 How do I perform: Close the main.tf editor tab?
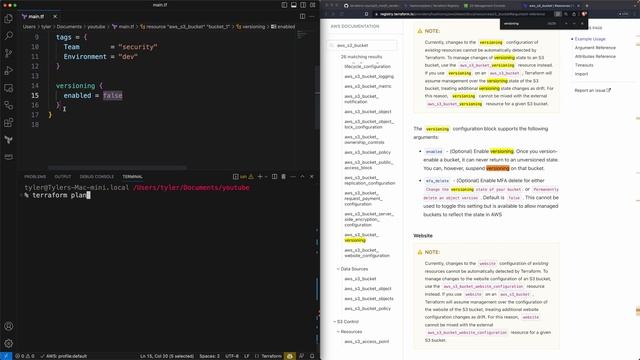click(x=55, y=16)
